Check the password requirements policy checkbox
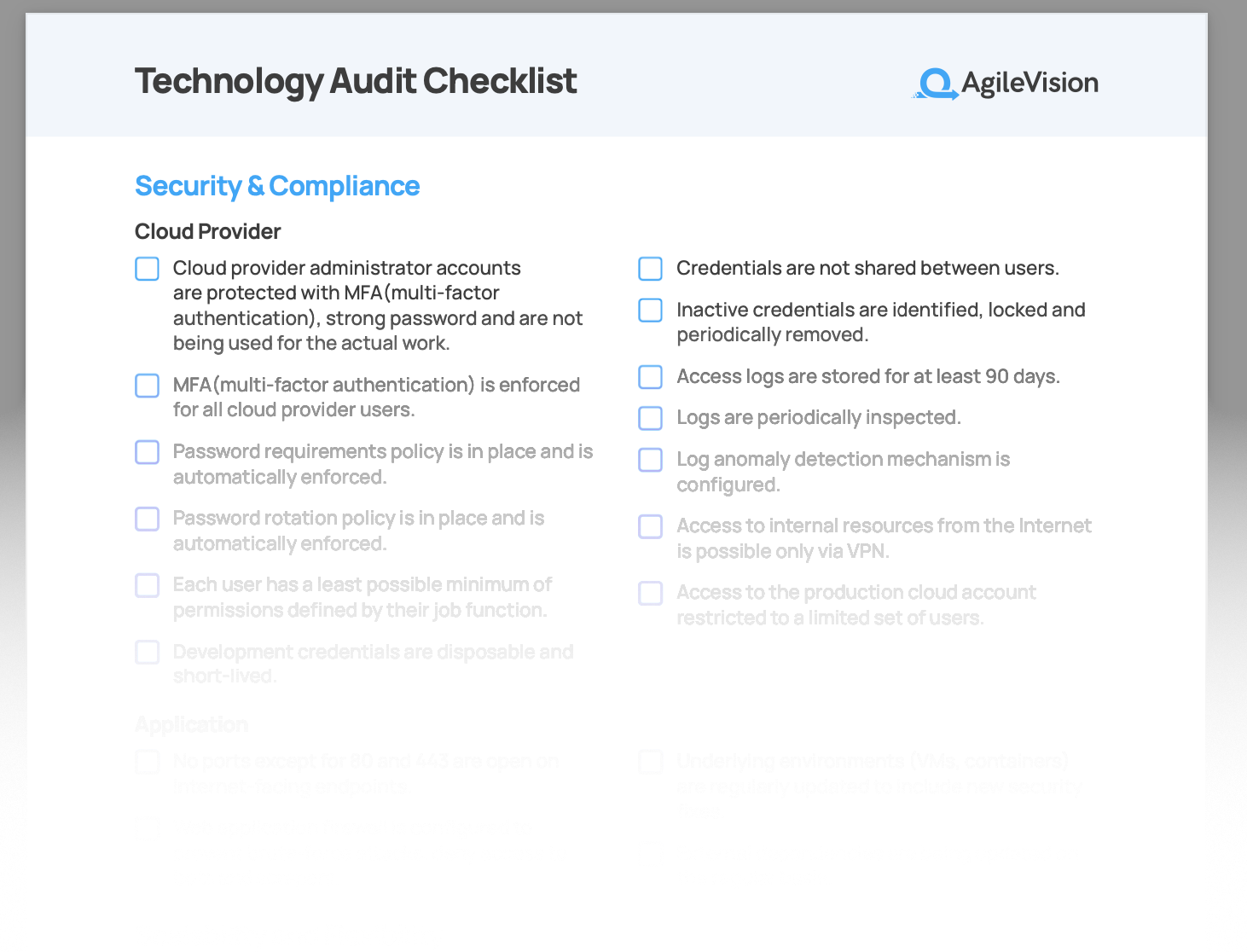The height and width of the screenshot is (952, 1247). (x=148, y=452)
